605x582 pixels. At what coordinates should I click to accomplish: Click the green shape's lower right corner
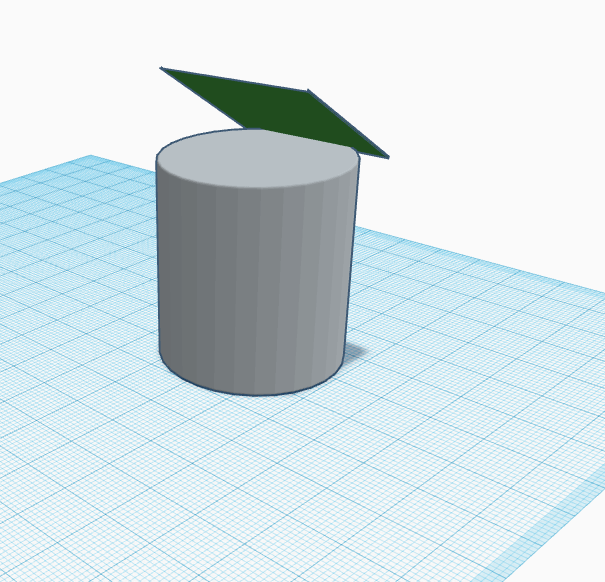(x=385, y=156)
